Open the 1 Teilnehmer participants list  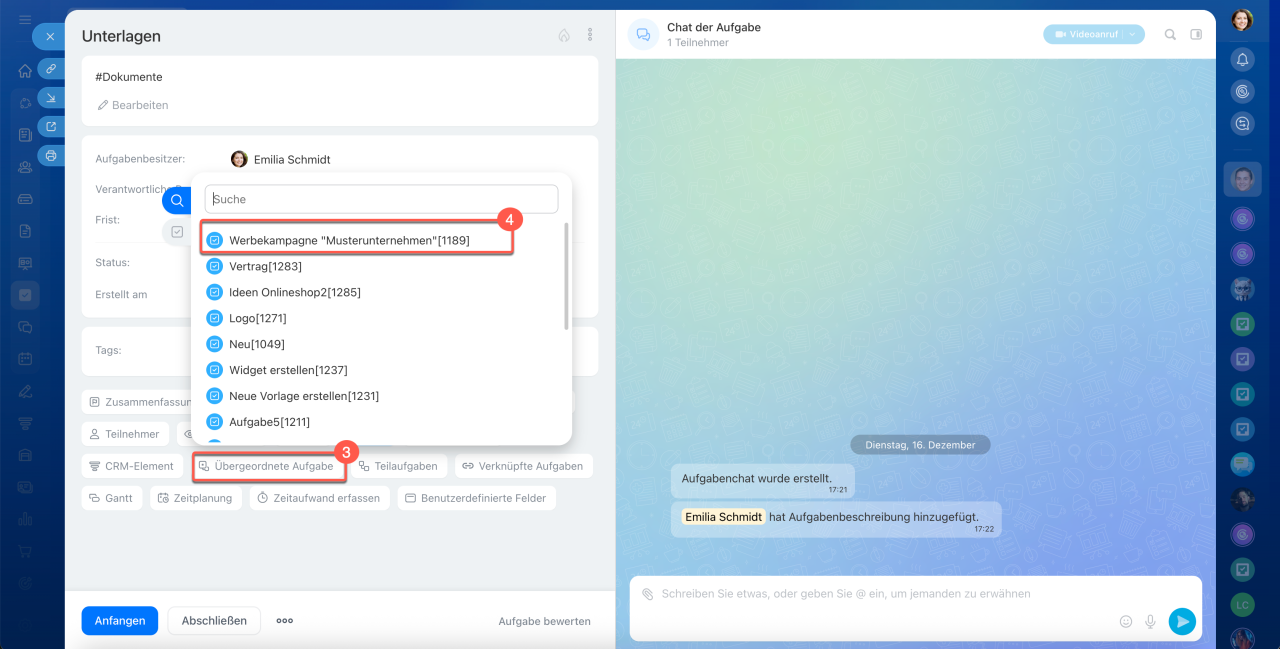[698, 43]
